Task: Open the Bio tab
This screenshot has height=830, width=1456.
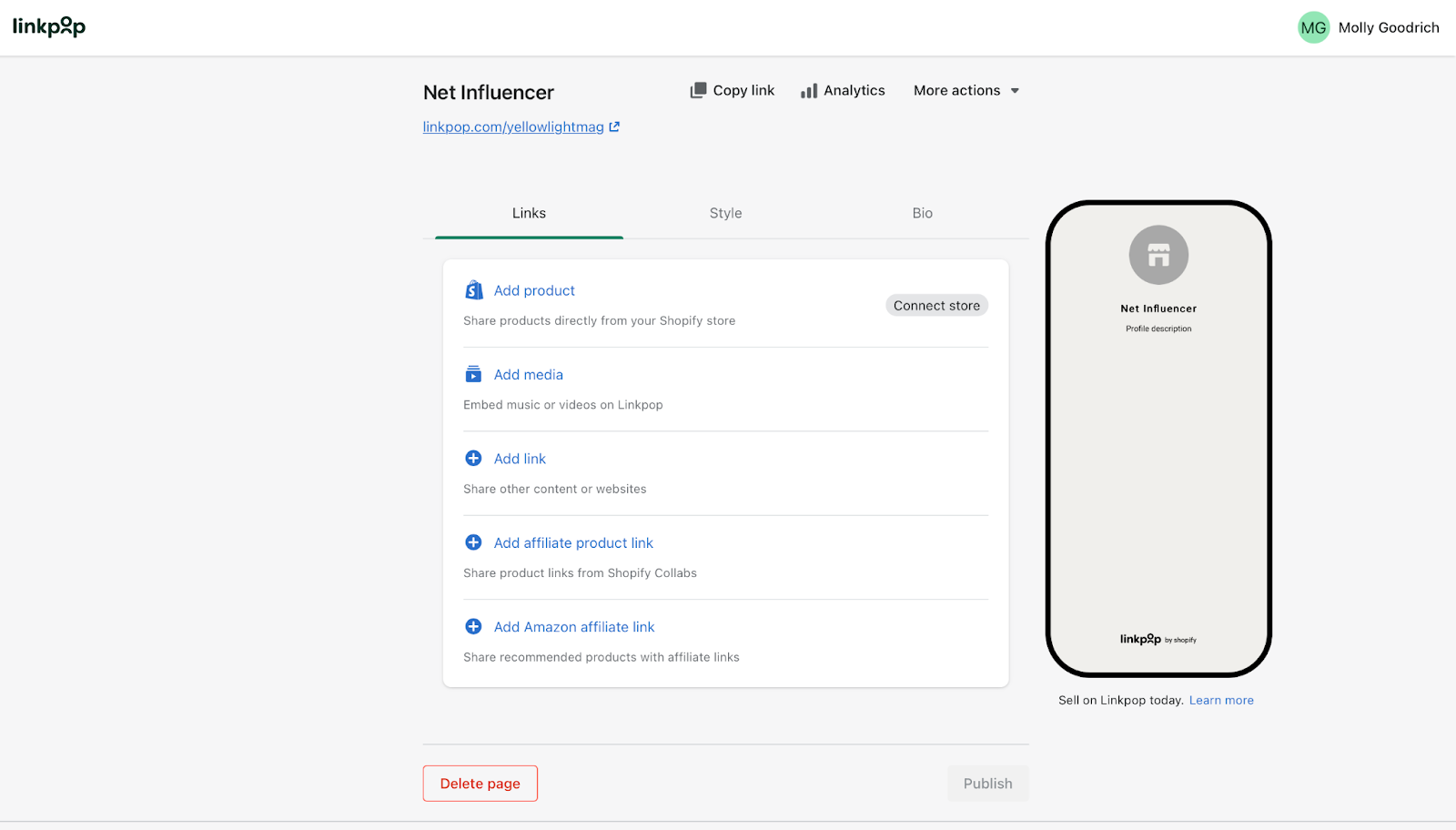Action: tap(923, 213)
